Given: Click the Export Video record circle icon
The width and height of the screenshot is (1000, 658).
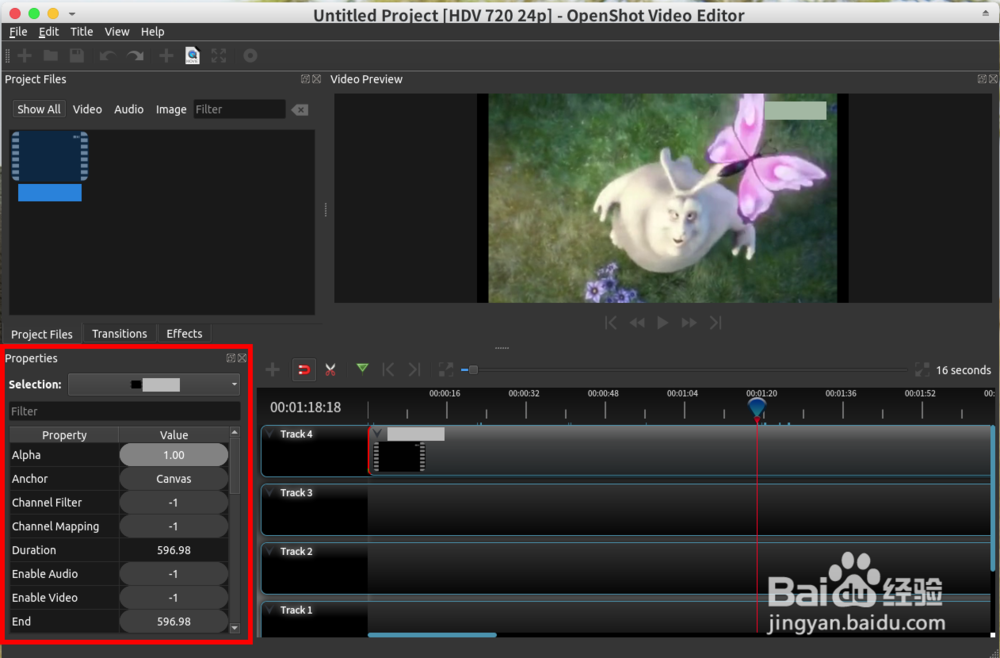Looking at the screenshot, I should 251,55.
